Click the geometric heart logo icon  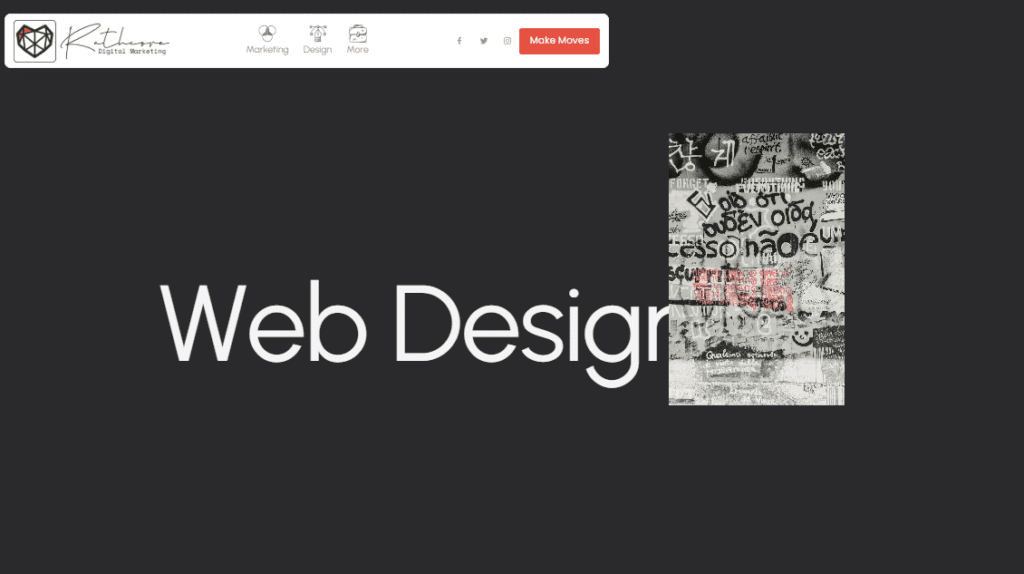coord(35,41)
